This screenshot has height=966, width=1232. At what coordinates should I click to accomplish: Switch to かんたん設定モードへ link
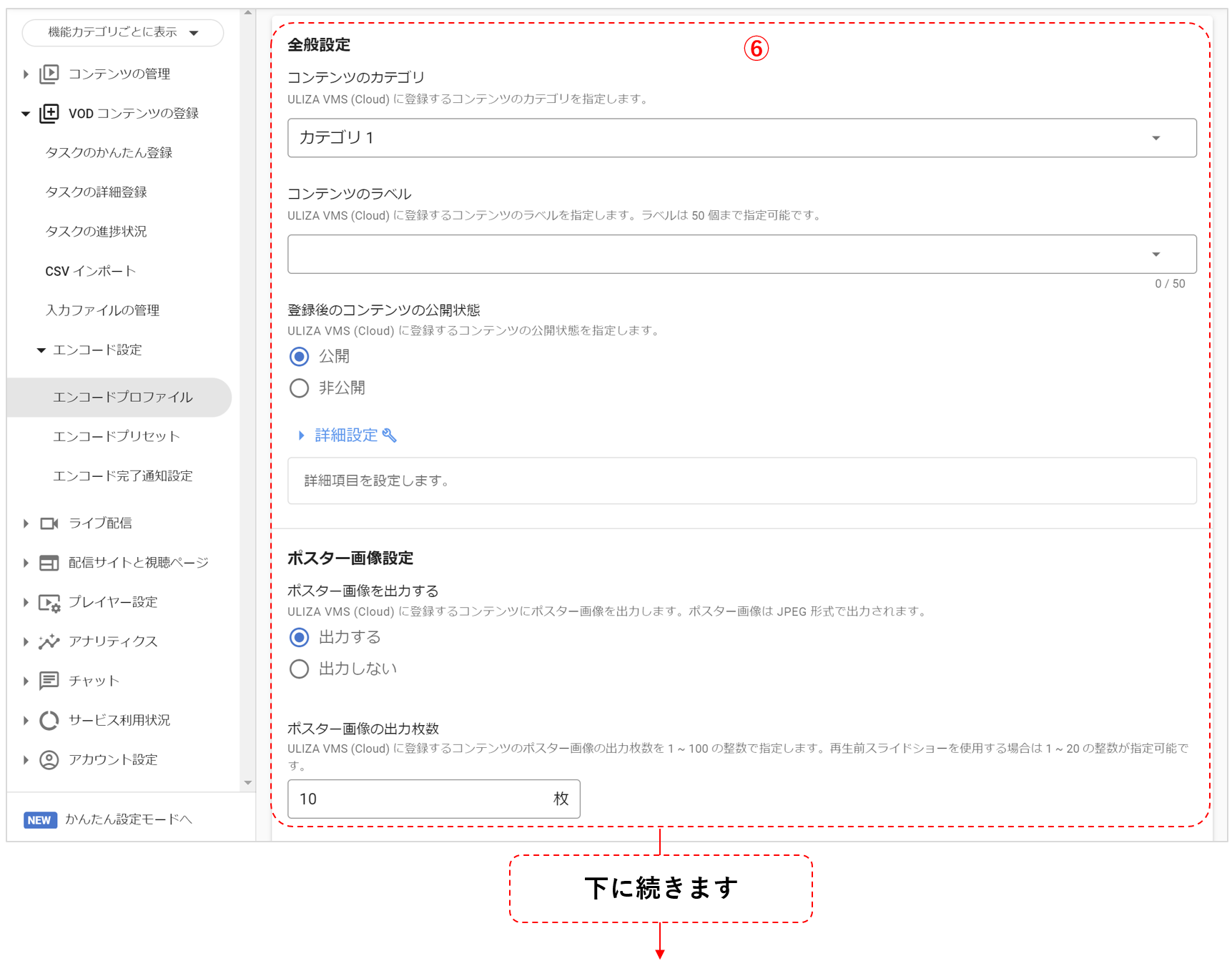pyautogui.click(x=129, y=819)
